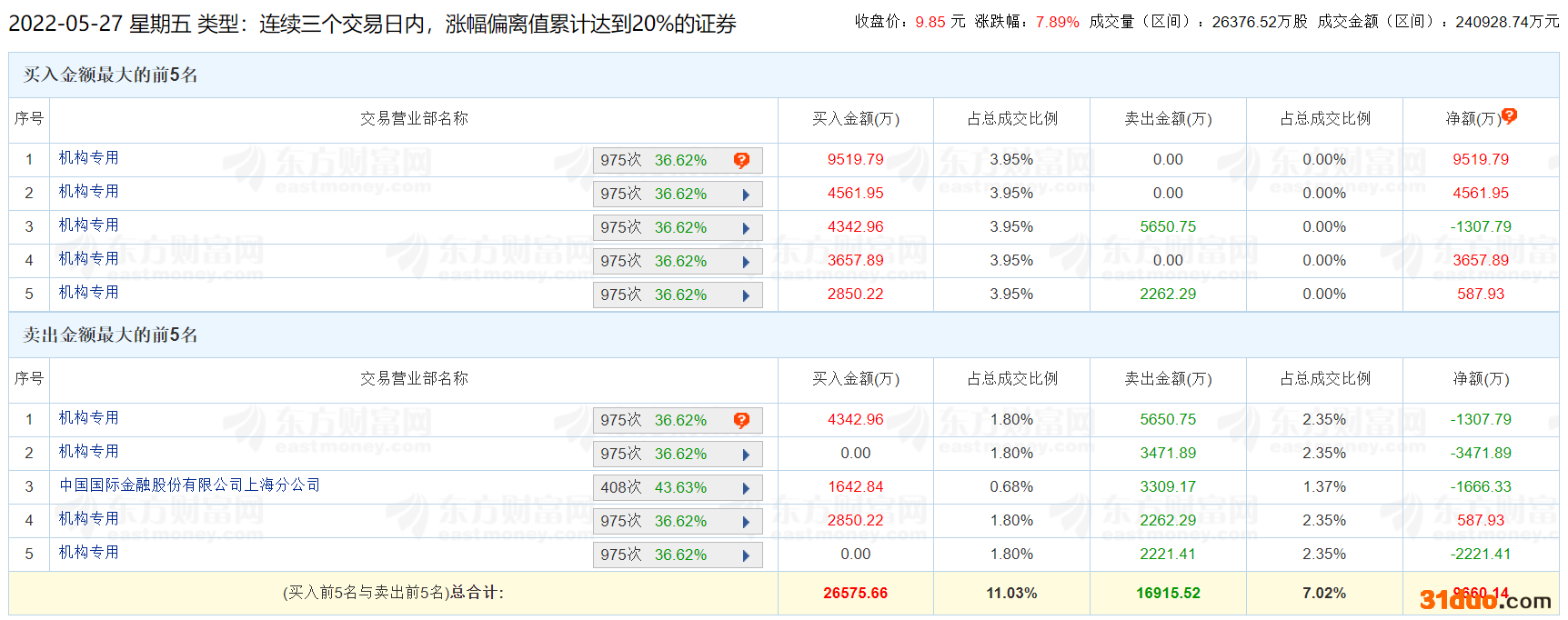Click the orange question icon in buy row 1

pyautogui.click(x=741, y=160)
